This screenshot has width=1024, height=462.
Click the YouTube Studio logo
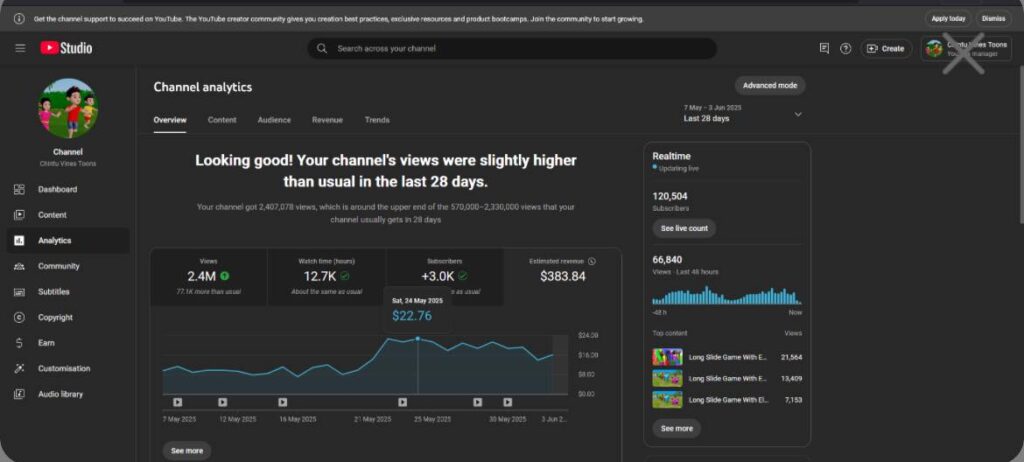click(x=67, y=48)
